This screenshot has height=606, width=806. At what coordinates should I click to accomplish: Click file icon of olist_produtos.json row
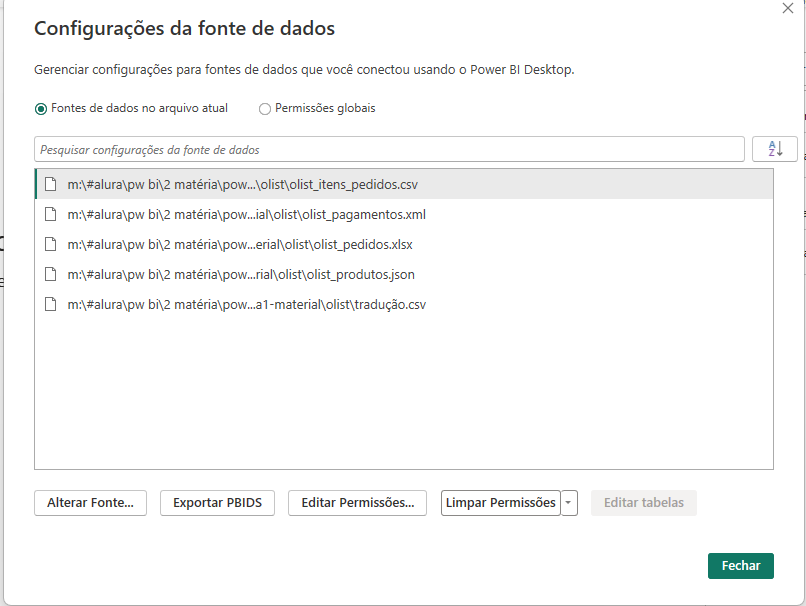[50, 274]
